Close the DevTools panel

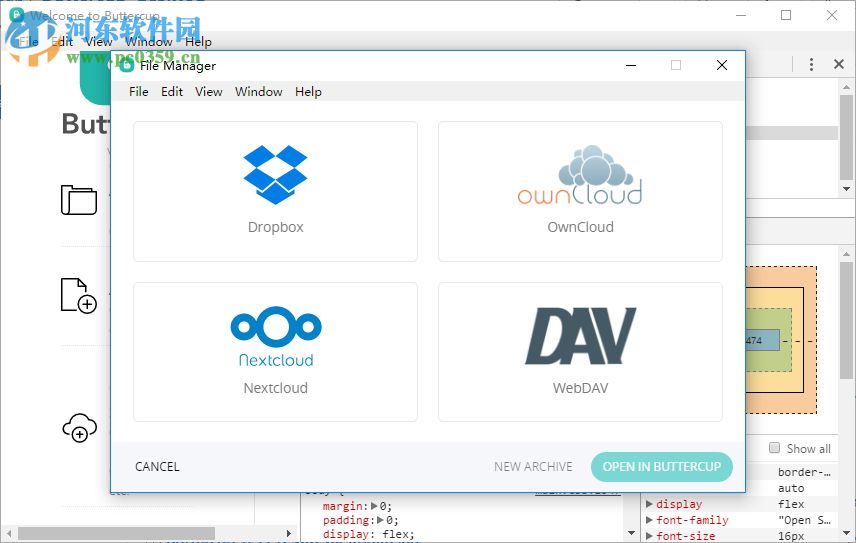tap(839, 64)
